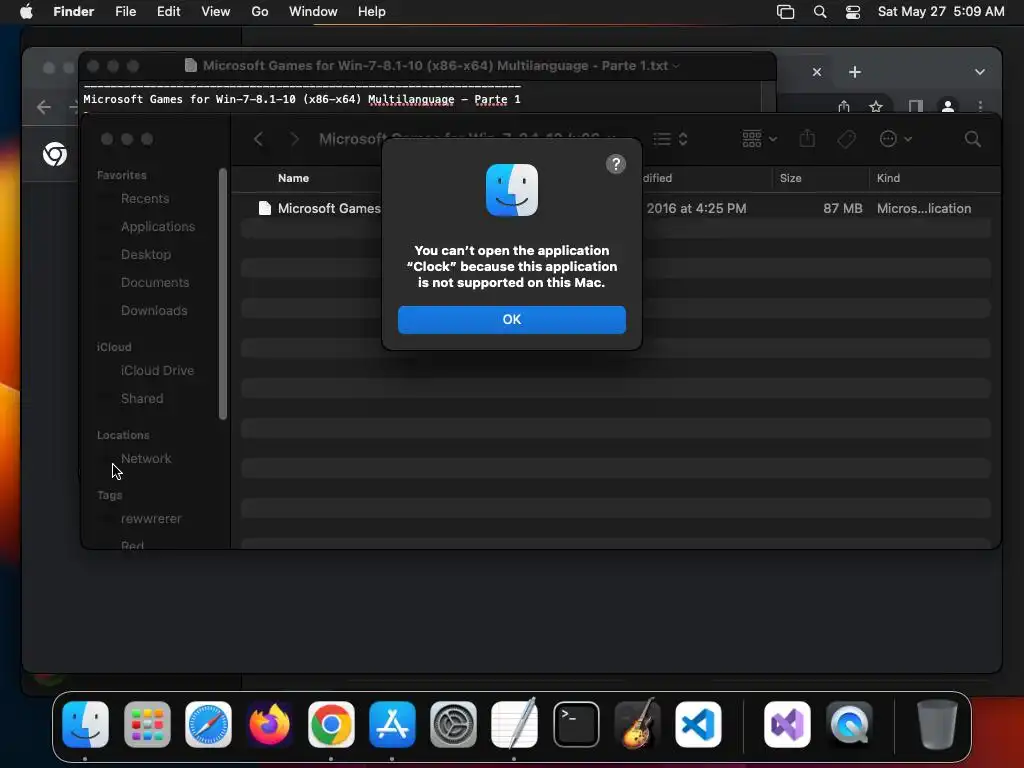Select the rewwrerer tag in the sidebar
Viewport: 1024px width, 768px height.
(x=151, y=519)
